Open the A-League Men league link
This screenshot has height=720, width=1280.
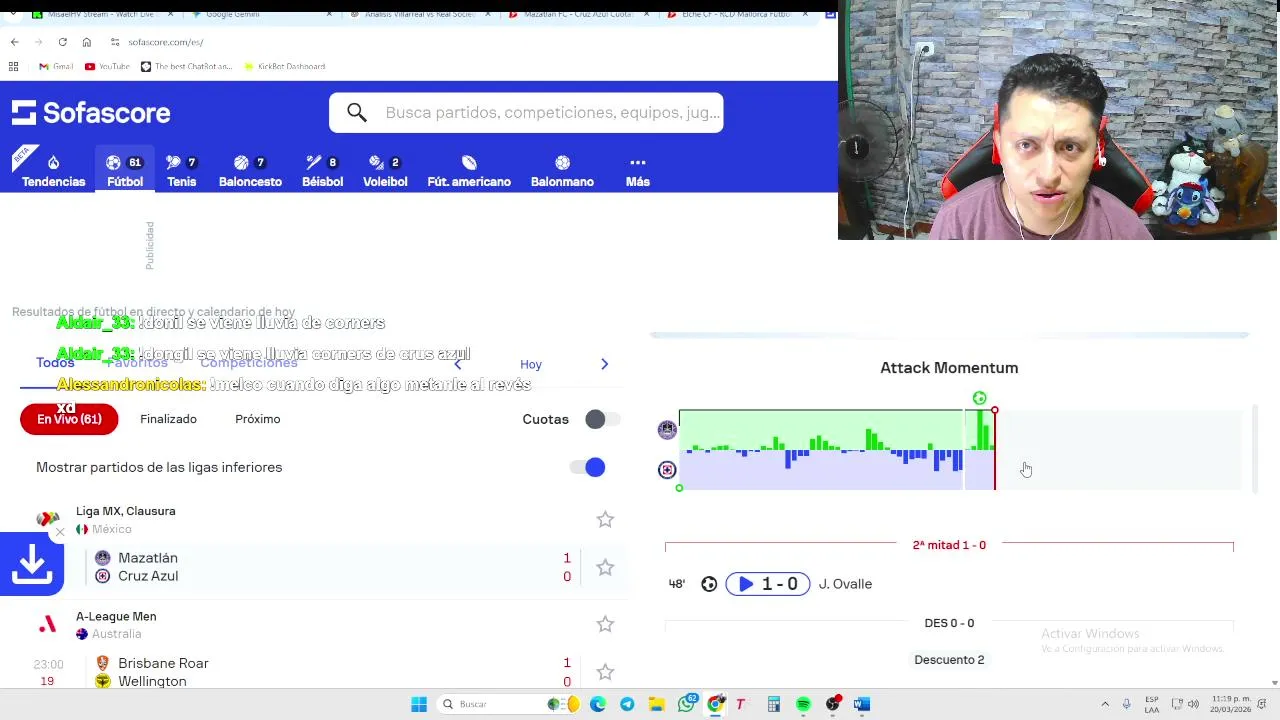coord(116,616)
